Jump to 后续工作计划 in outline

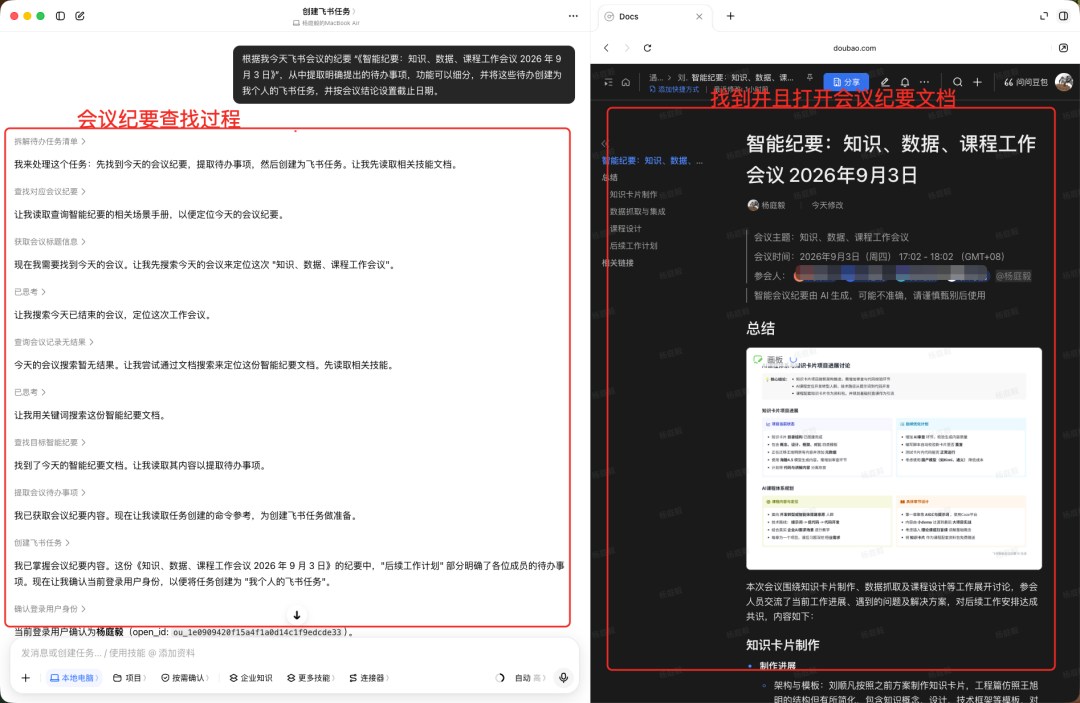point(633,246)
